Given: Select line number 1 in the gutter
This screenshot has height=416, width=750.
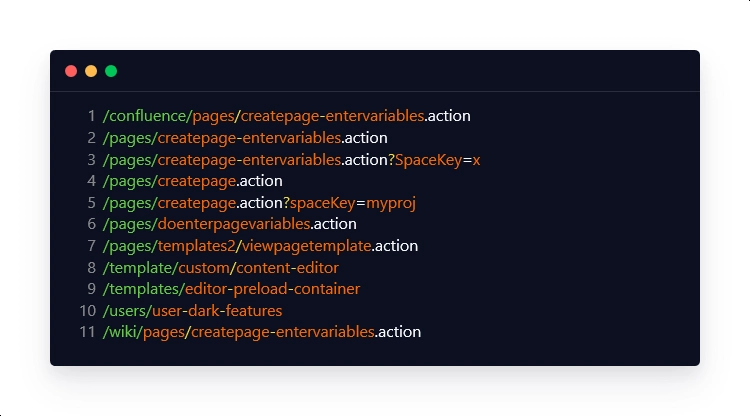Looking at the screenshot, I should point(91,116).
